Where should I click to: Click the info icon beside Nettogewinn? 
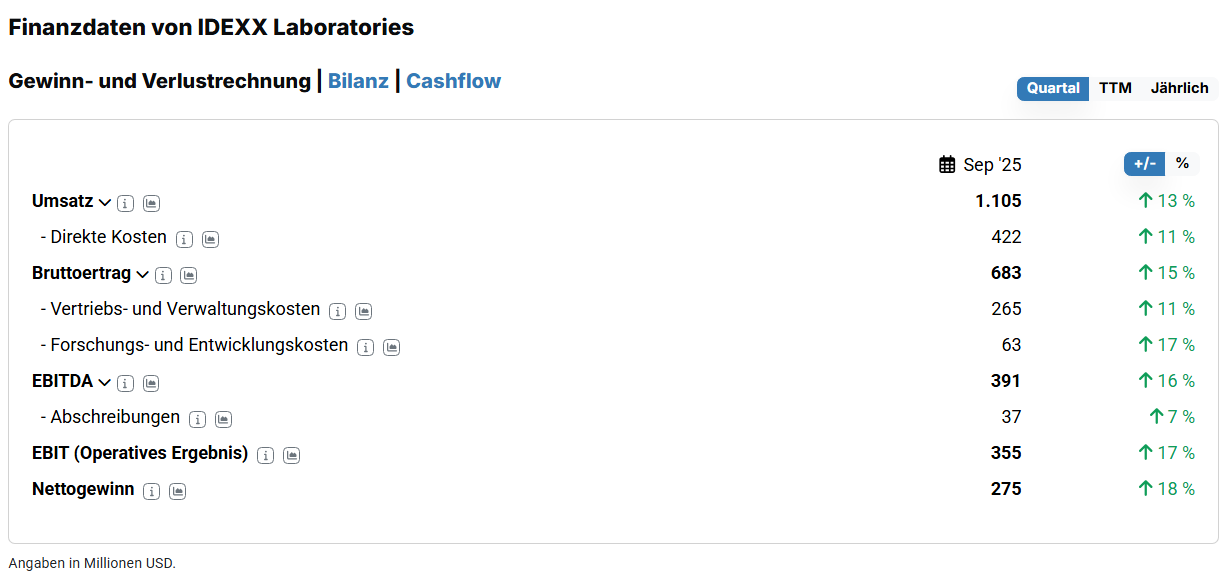(151, 491)
